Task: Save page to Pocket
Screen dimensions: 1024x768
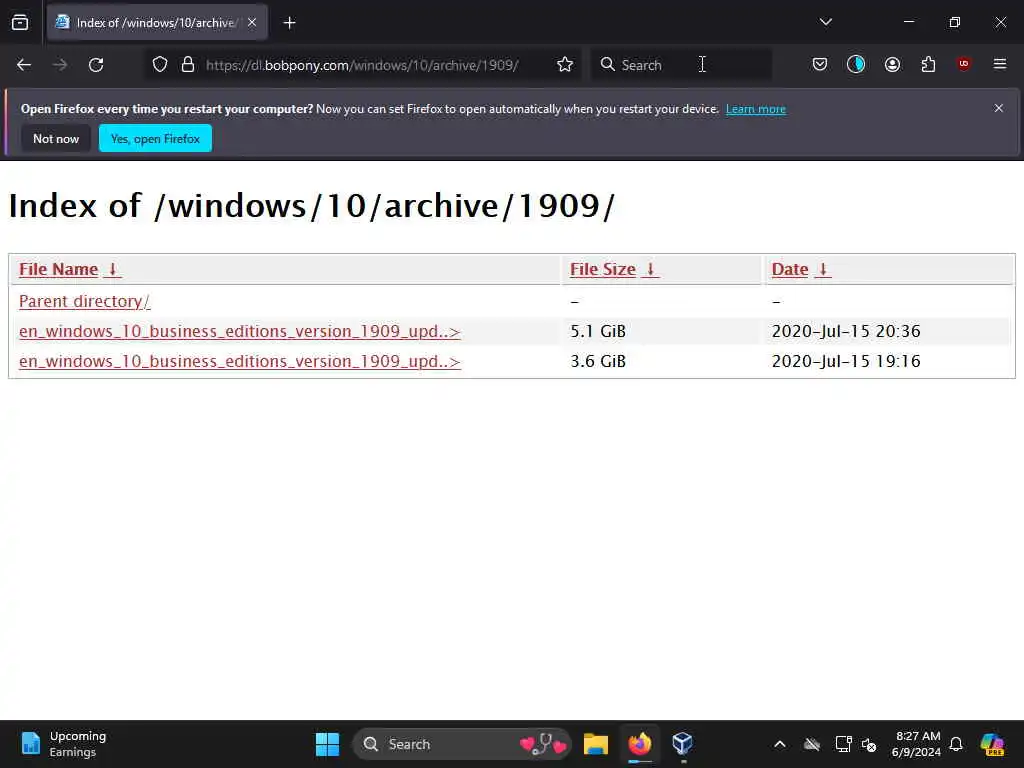Action: [820, 64]
